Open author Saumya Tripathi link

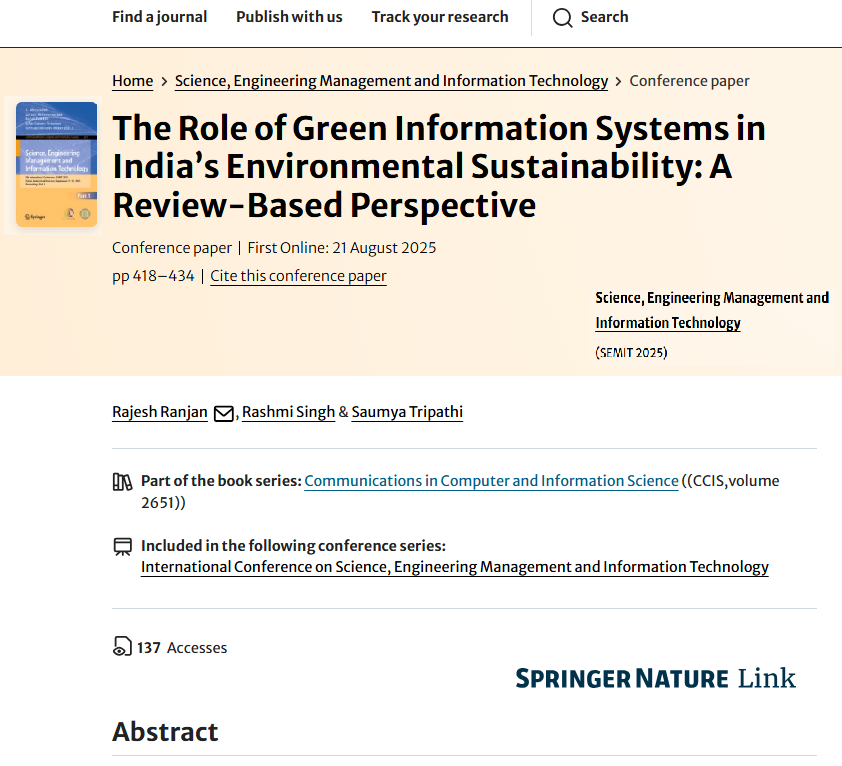[x=407, y=412]
